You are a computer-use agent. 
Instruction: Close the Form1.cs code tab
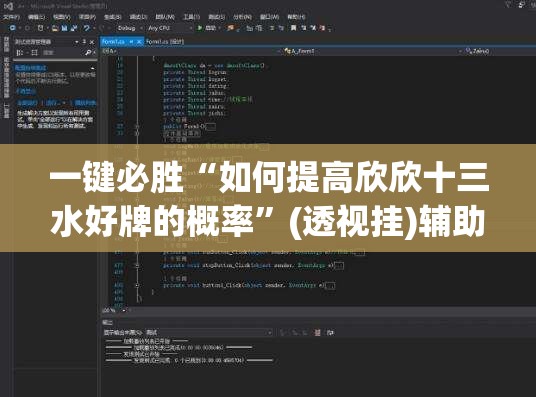click(x=139, y=41)
